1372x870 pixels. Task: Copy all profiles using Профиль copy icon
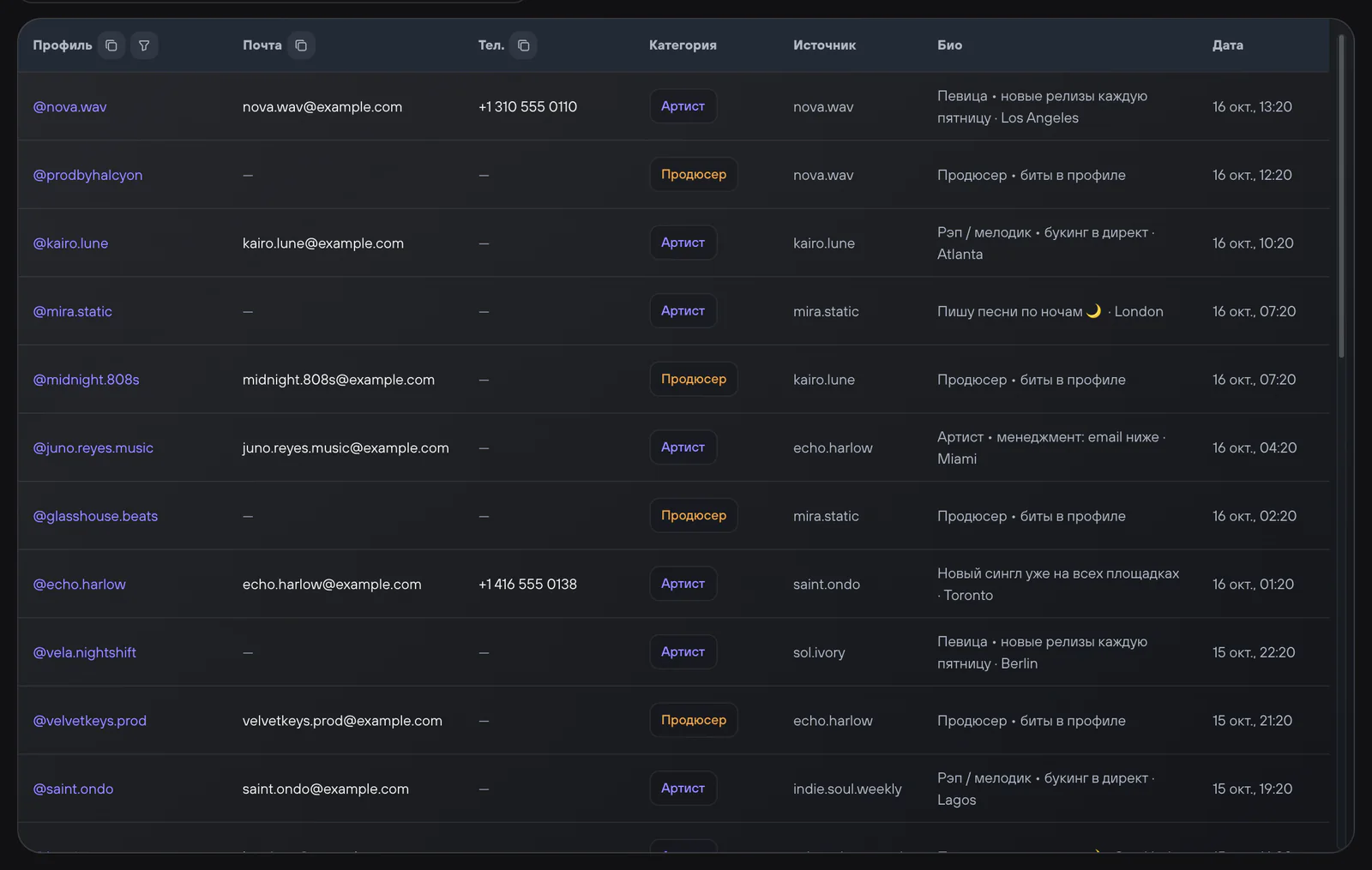[111, 45]
